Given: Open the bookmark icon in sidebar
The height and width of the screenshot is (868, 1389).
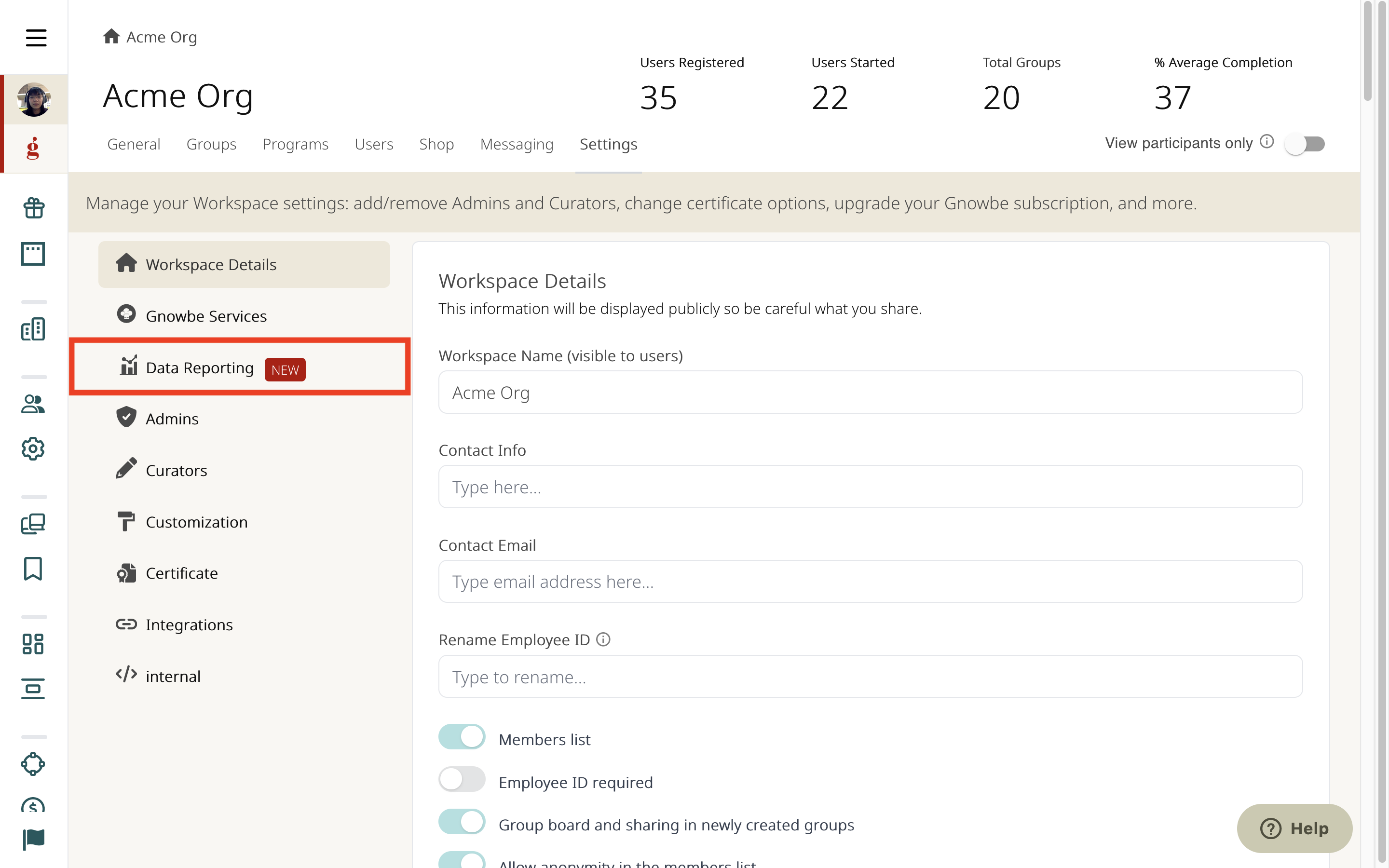Looking at the screenshot, I should click(33, 569).
